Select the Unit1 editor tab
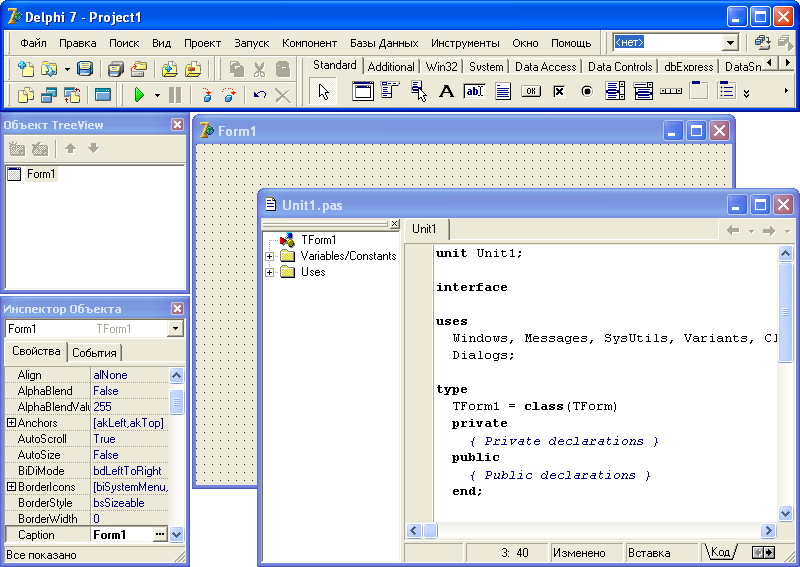Image resolution: width=800 pixels, height=567 pixels. 424,229
